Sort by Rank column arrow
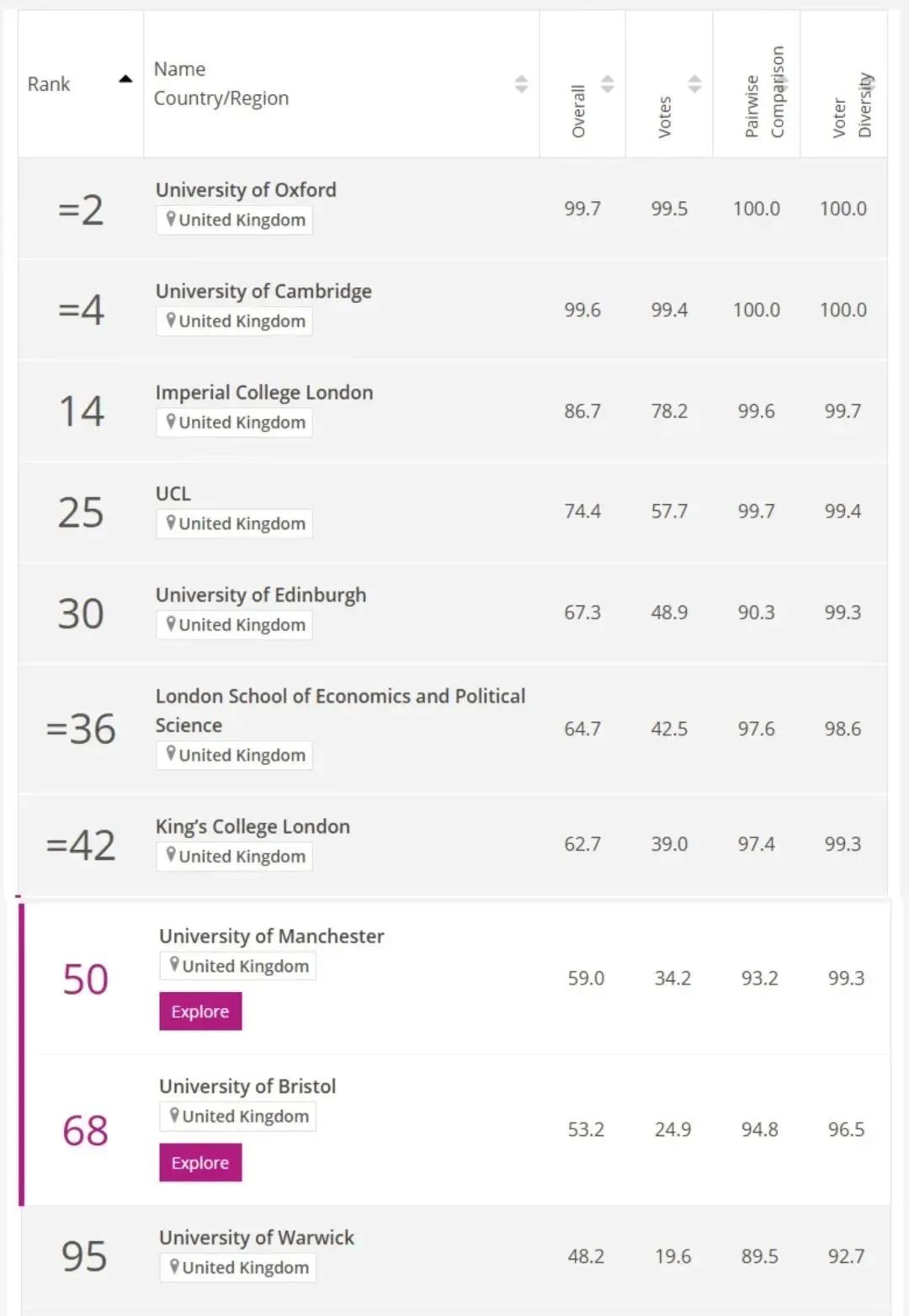 125,80
